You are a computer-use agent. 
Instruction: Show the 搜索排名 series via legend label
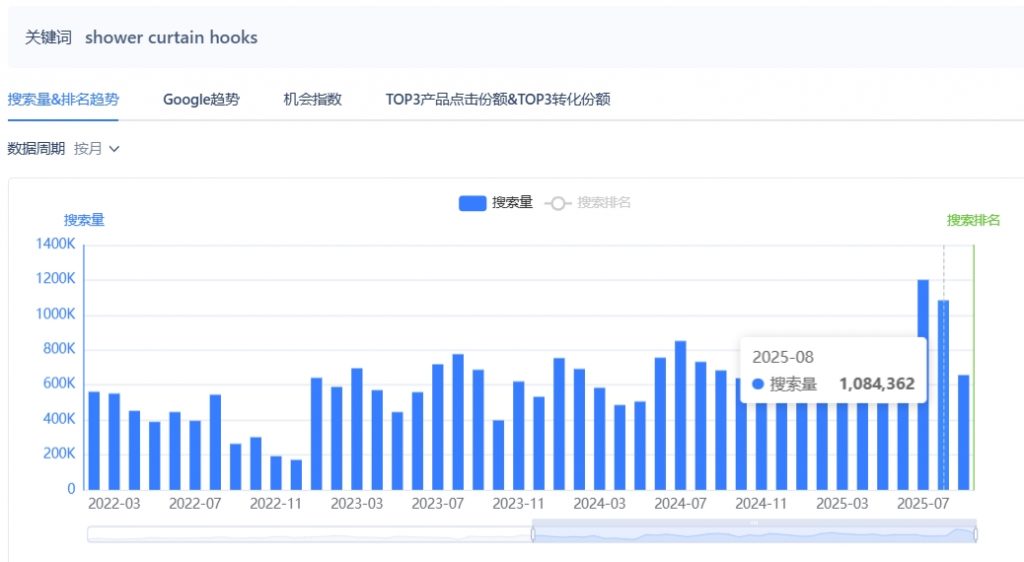tap(604, 203)
